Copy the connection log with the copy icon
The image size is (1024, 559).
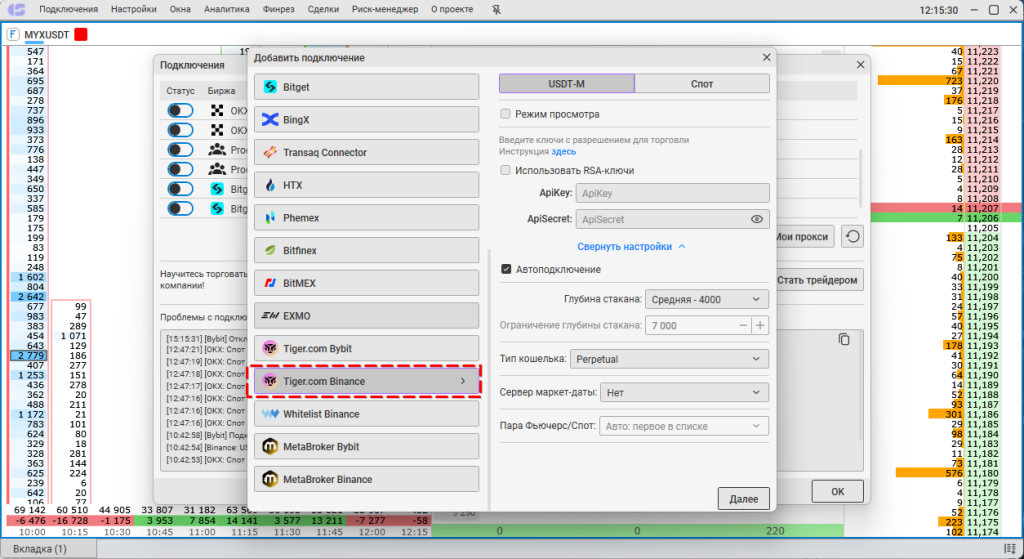click(844, 340)
